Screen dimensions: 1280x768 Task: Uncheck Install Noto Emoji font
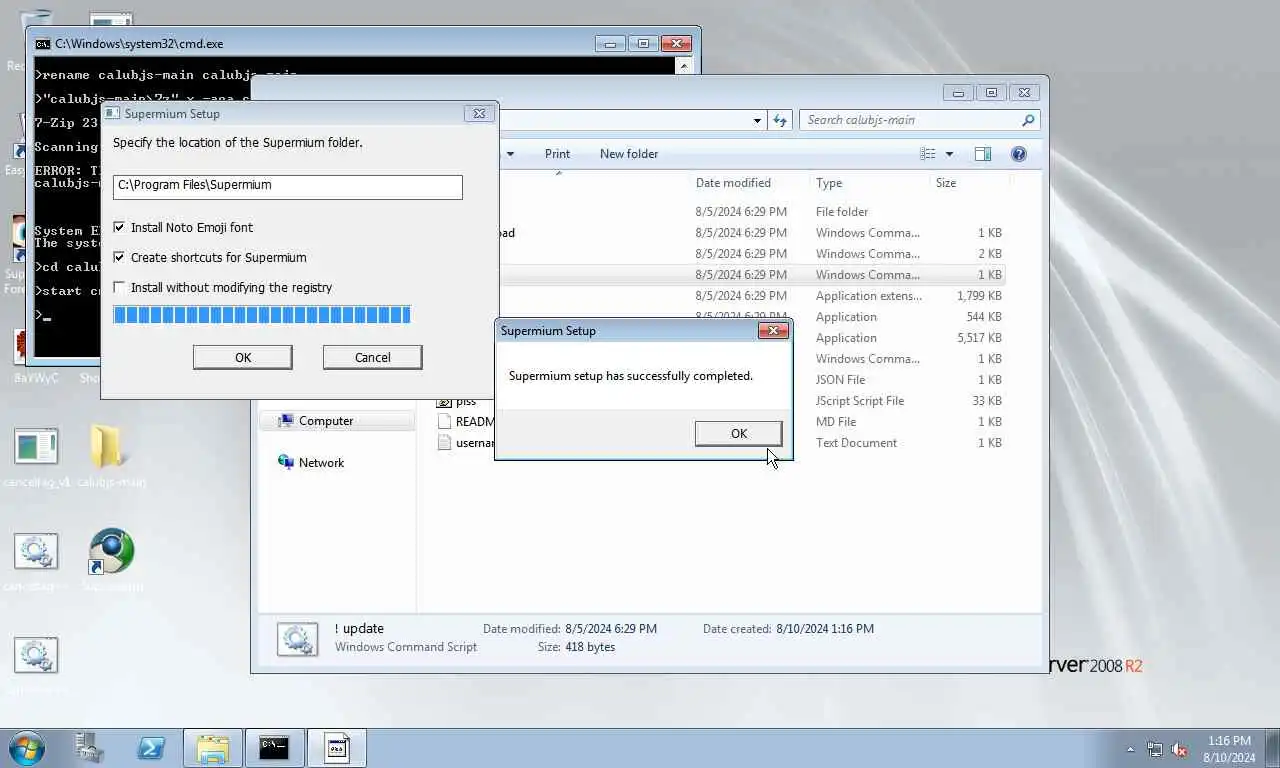click(120, 228)
